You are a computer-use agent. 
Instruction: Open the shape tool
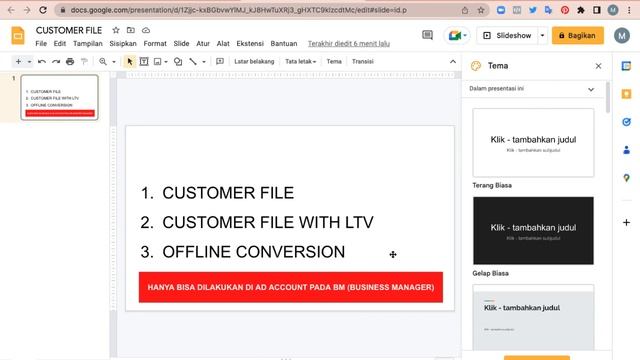[x=178, y=62]
